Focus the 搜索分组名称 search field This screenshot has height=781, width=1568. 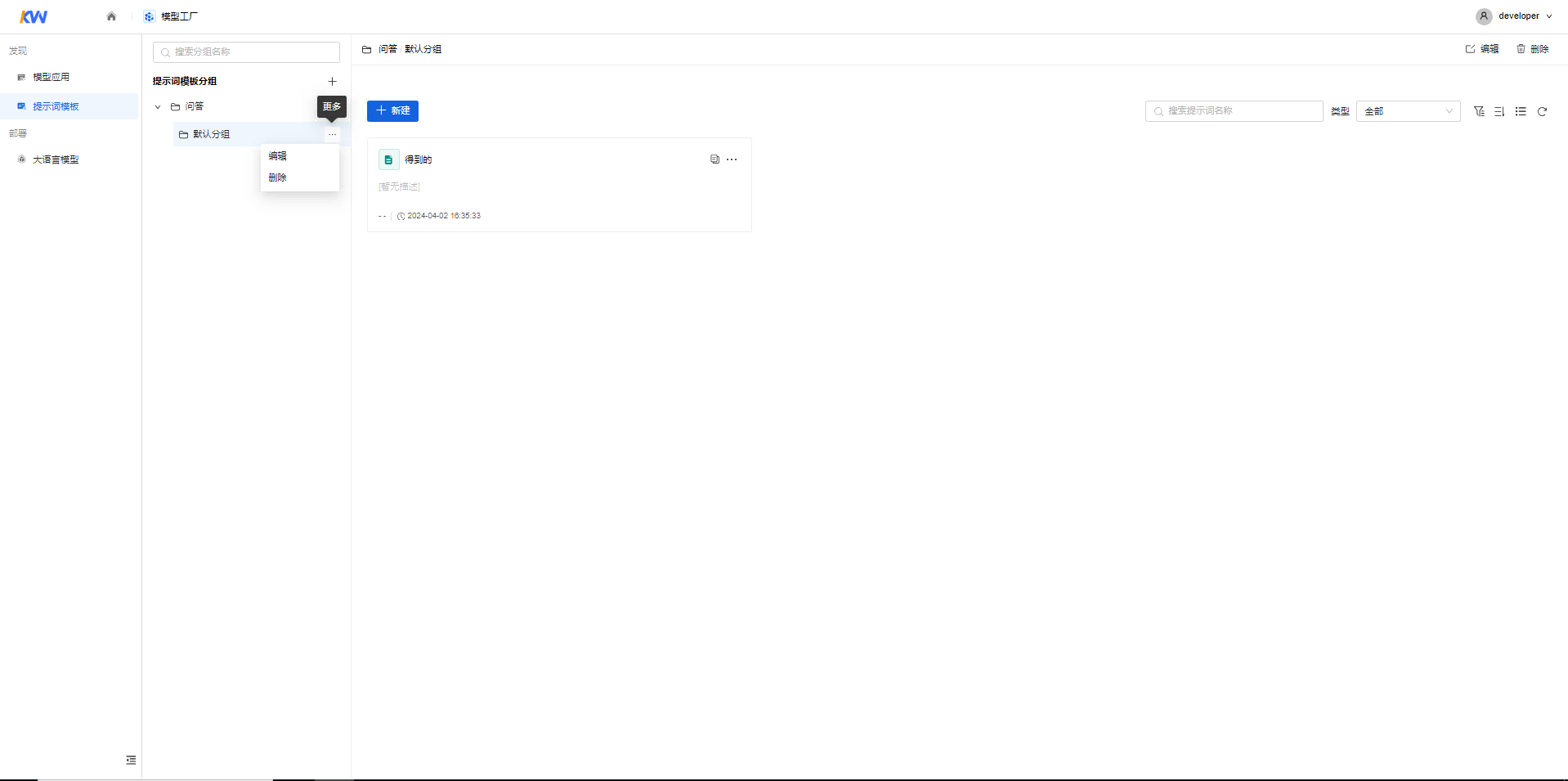(246, 52)
